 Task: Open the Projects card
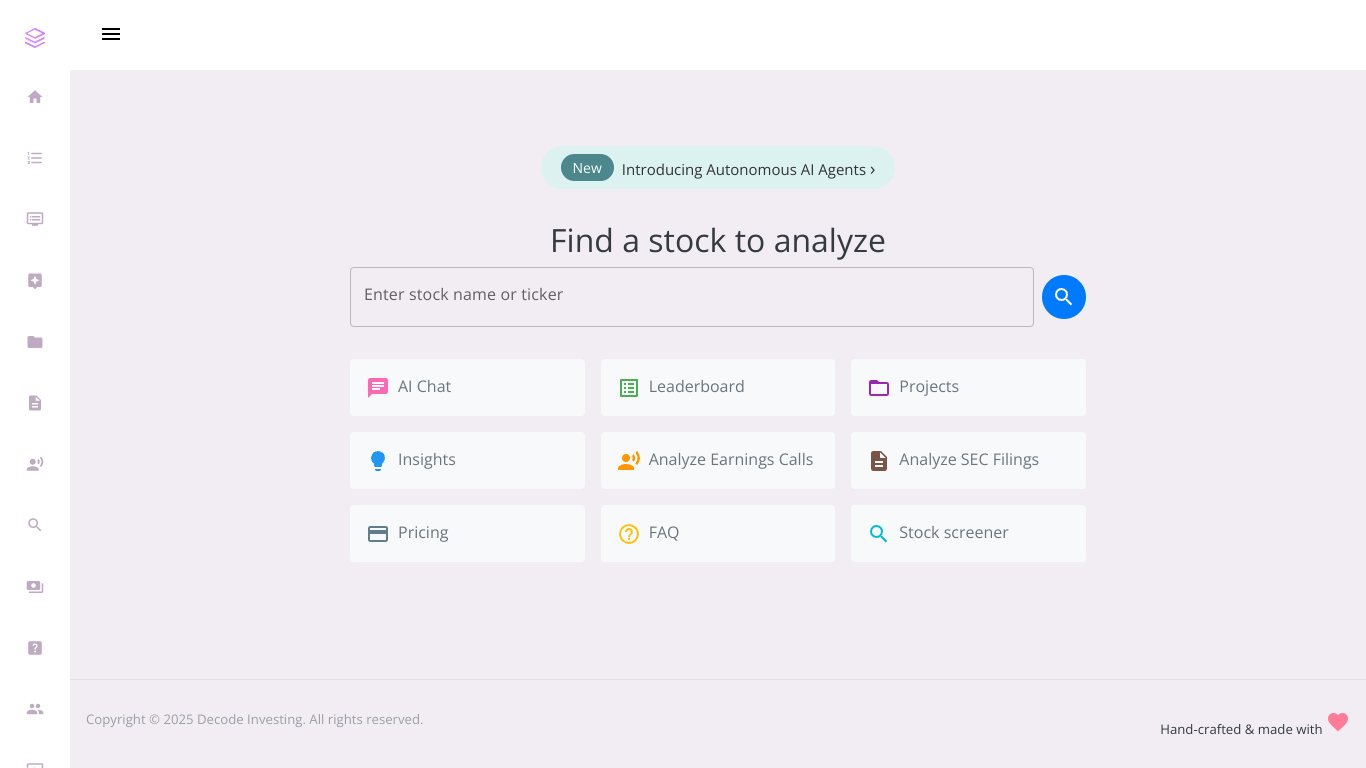968,387
